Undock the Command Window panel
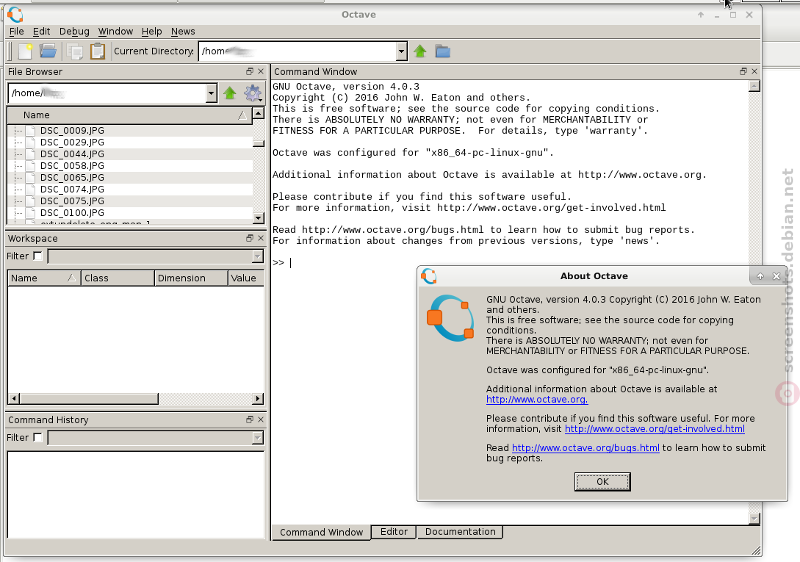 click(743, 71)
